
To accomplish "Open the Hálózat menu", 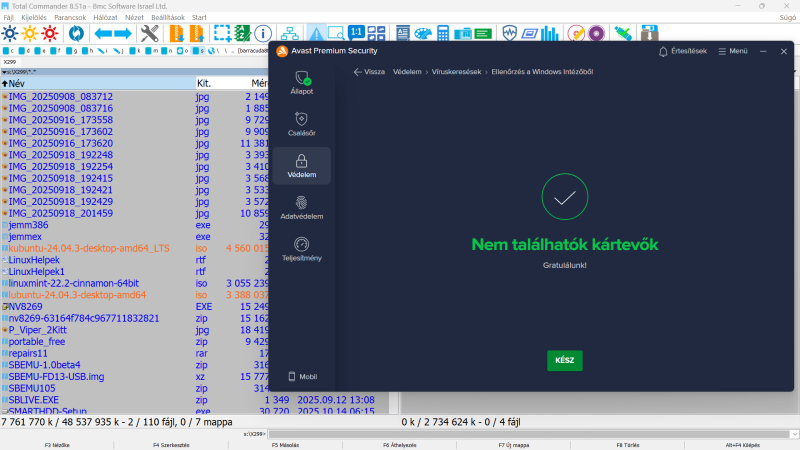I will pyautogui.click(x=105, y=17).
